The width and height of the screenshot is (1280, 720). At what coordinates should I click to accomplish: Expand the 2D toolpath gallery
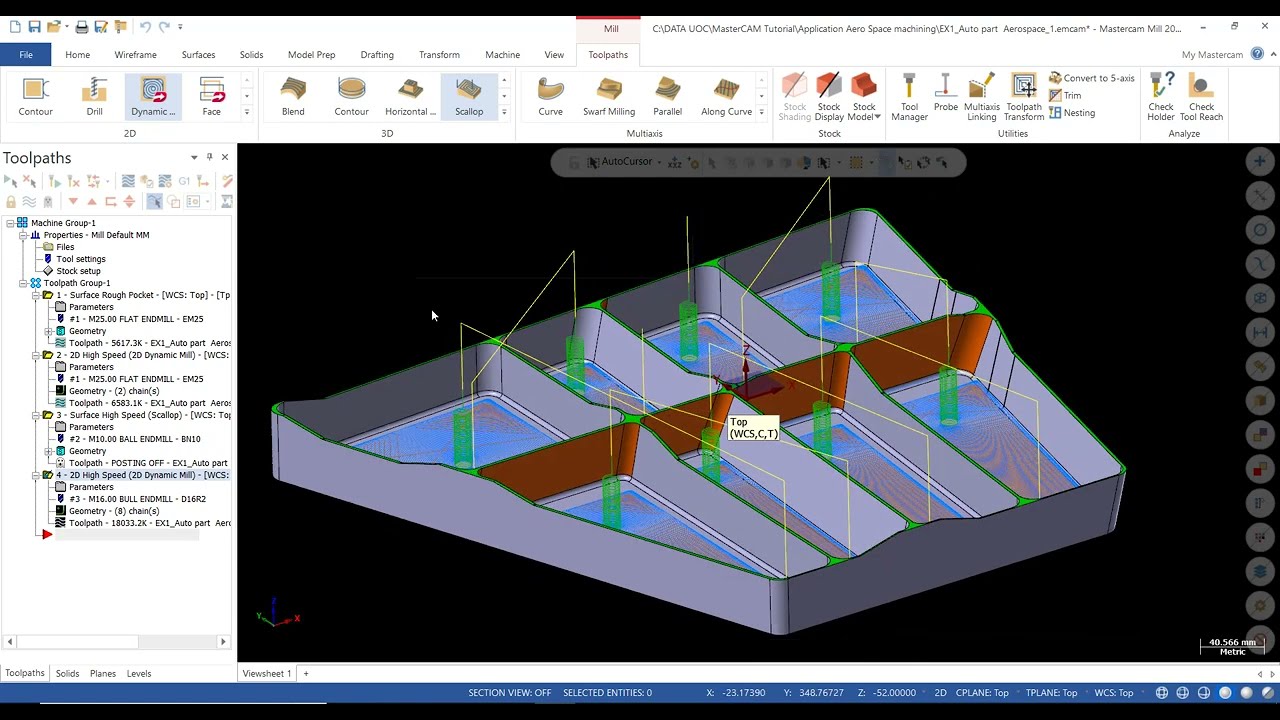tap(246, 112)
